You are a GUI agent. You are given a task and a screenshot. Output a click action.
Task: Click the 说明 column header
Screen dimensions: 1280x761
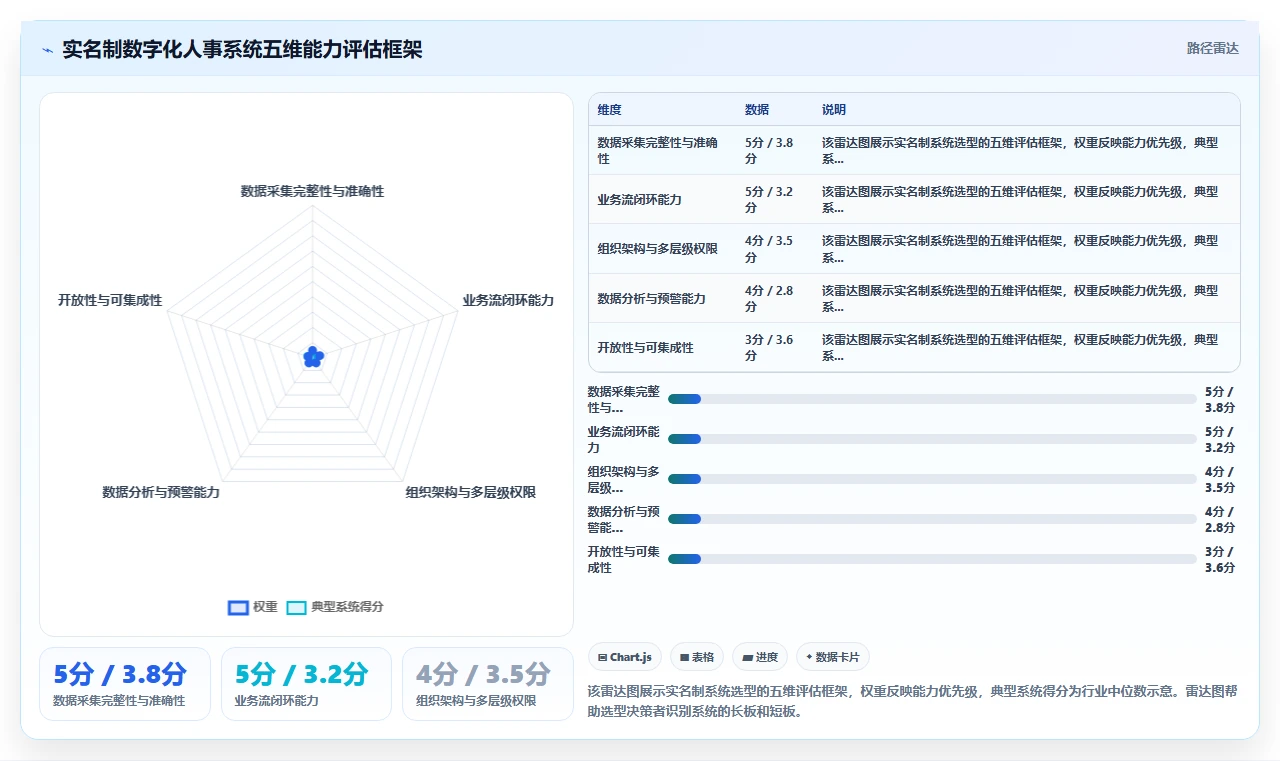coord(834,110)
